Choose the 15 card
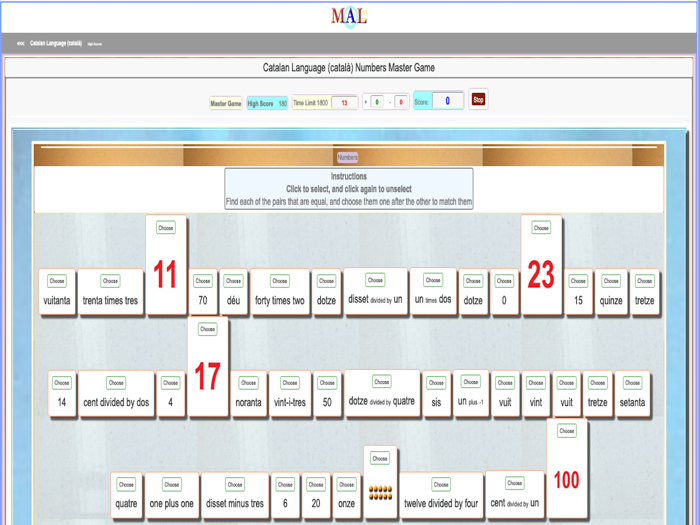Image resolution: width=700 pixels, height=525 pixels. pyautogui.click(x=578, y=281)
